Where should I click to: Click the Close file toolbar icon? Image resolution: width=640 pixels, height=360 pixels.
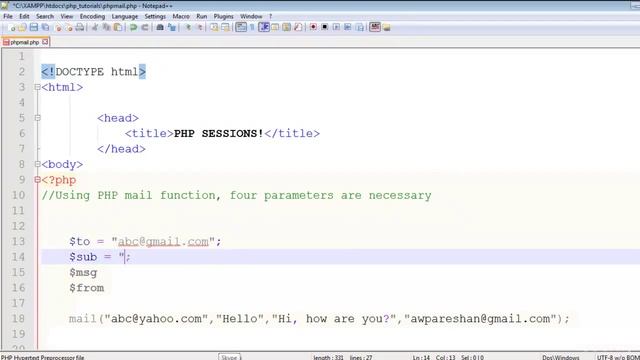pyautogui.click(x=58, y=27)
